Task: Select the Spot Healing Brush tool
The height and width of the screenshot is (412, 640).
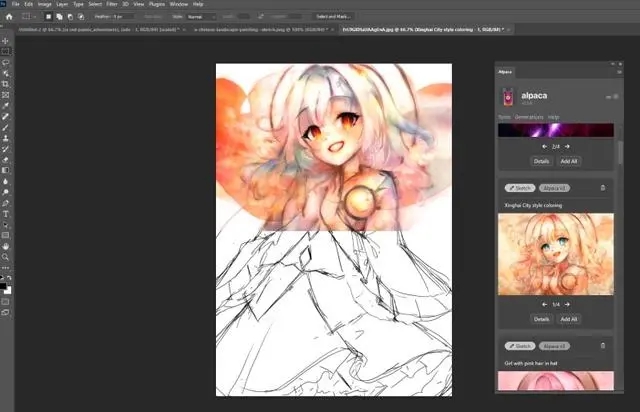Action: (5, 117)
